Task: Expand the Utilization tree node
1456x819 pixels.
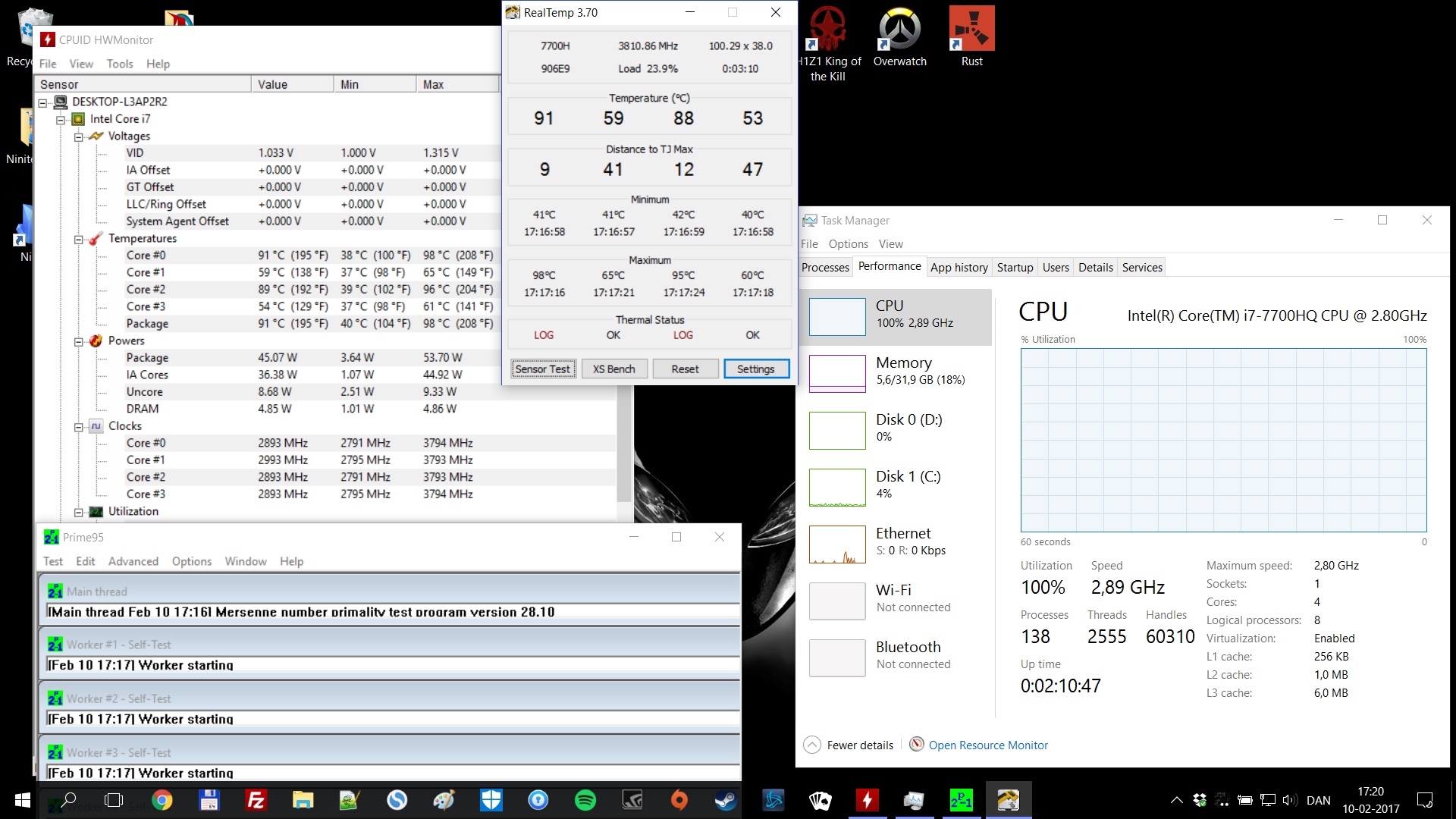Action: tap(79, 512)
